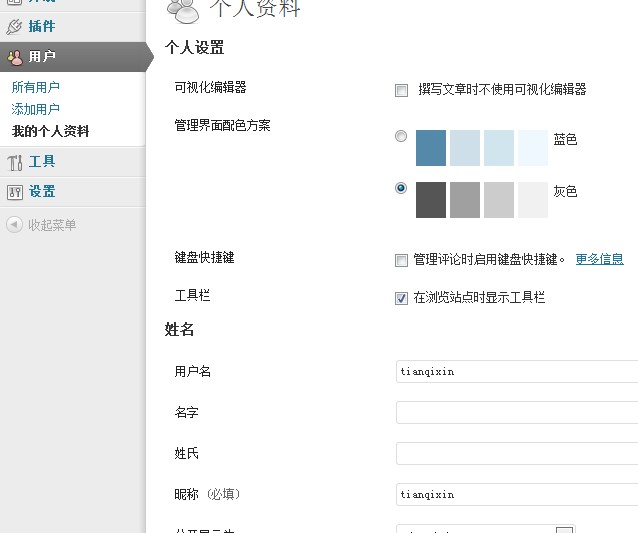The image size is (638, 533).
Task: Click the nickname (昵称) input field
Action: (516, 494)
